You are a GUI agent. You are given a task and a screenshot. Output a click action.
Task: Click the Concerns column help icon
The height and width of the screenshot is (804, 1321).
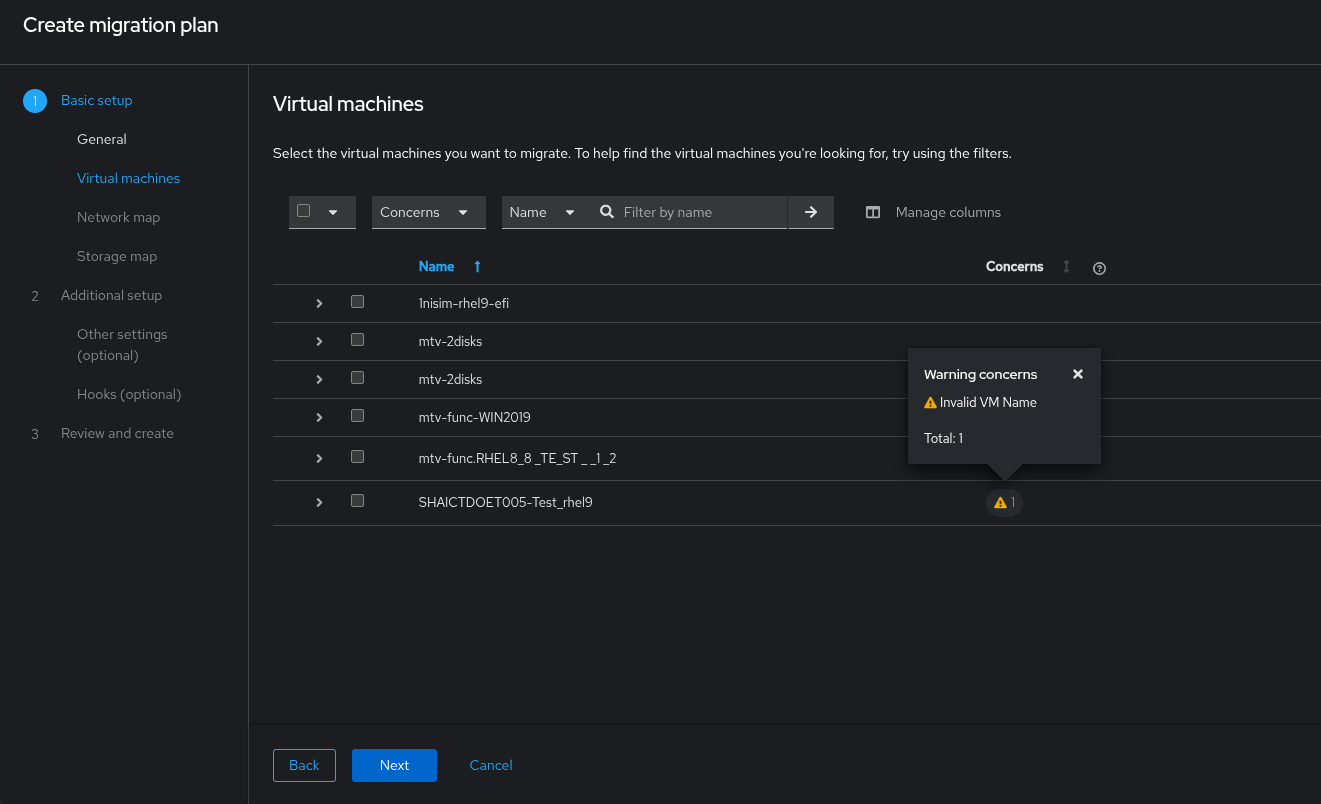1099,268
